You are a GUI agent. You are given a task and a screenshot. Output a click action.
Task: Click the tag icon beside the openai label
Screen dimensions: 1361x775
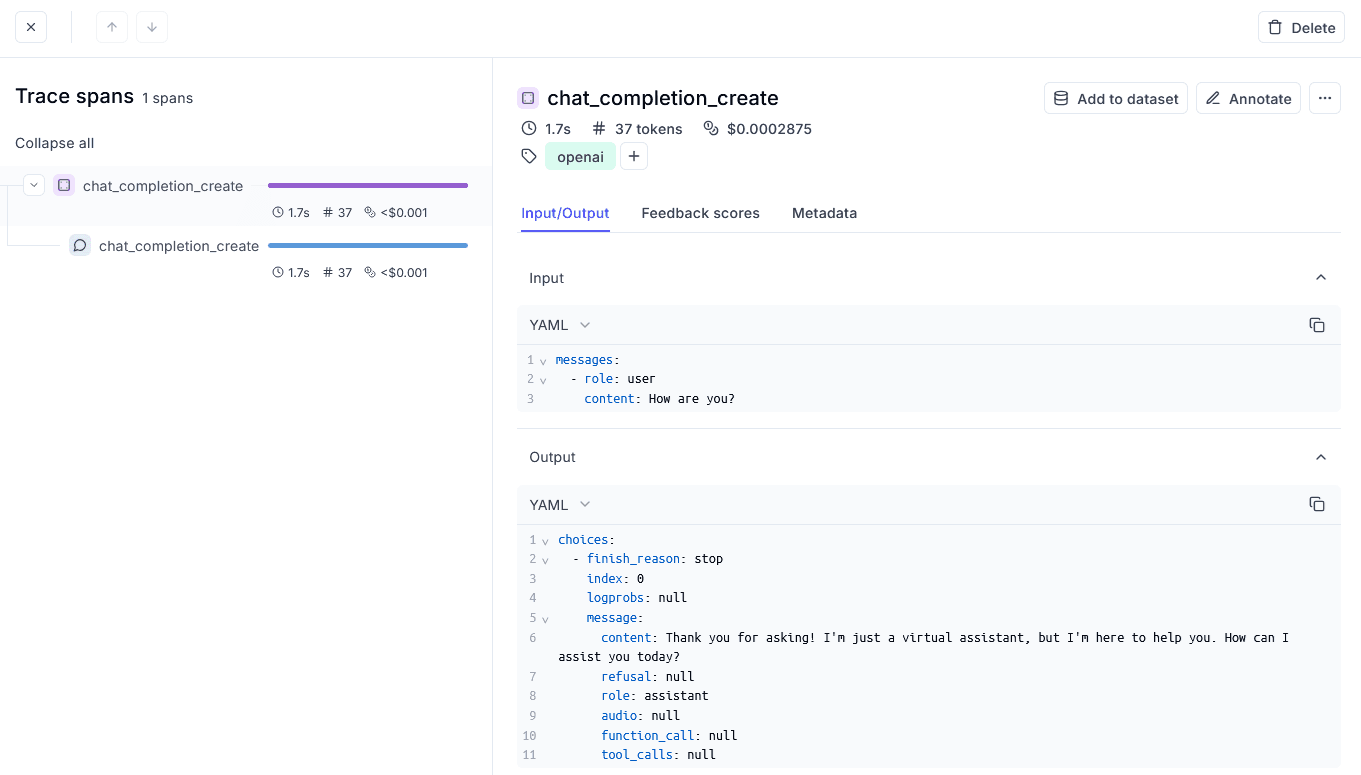point(529,156)
